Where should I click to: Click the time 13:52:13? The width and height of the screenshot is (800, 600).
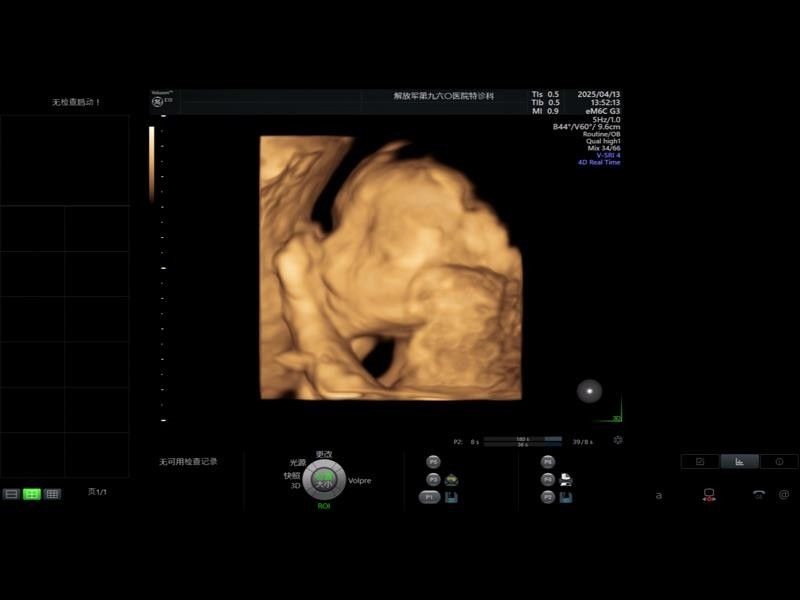pos(606,103)
